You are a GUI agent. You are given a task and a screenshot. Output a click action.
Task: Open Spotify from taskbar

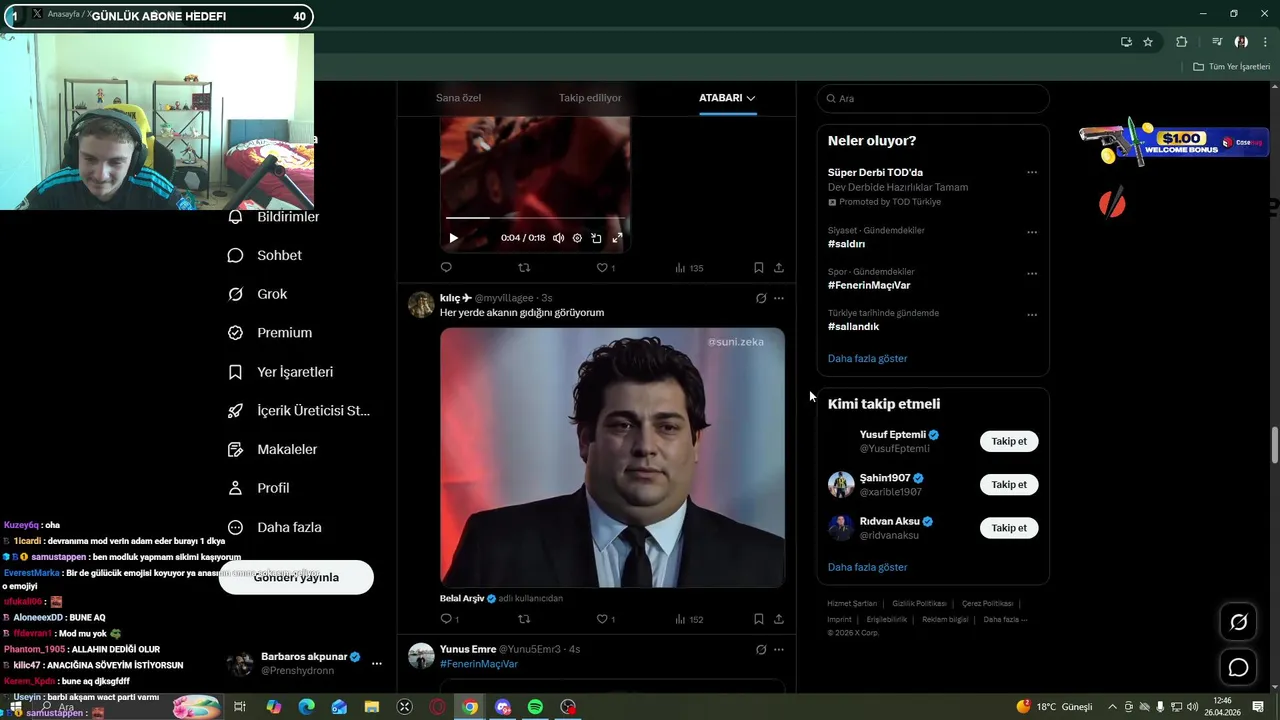click(x=535, y=707)
